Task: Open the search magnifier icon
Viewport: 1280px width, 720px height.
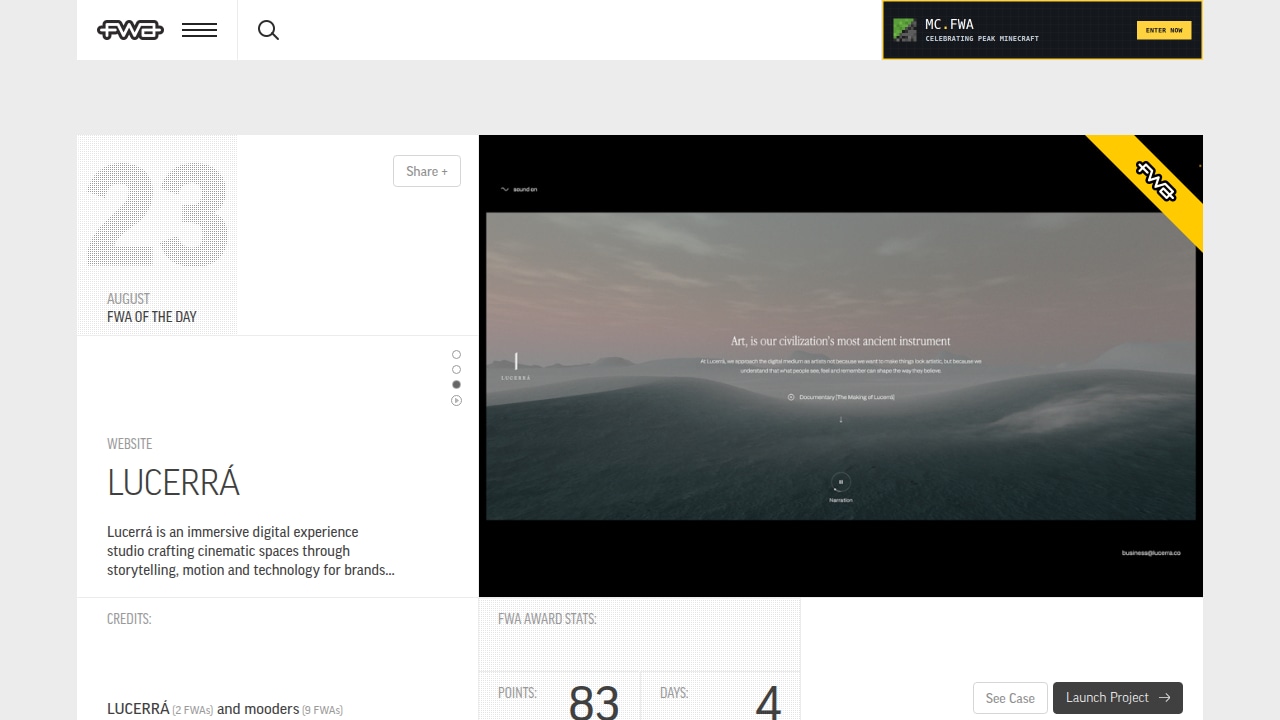Action: (268, 30)
